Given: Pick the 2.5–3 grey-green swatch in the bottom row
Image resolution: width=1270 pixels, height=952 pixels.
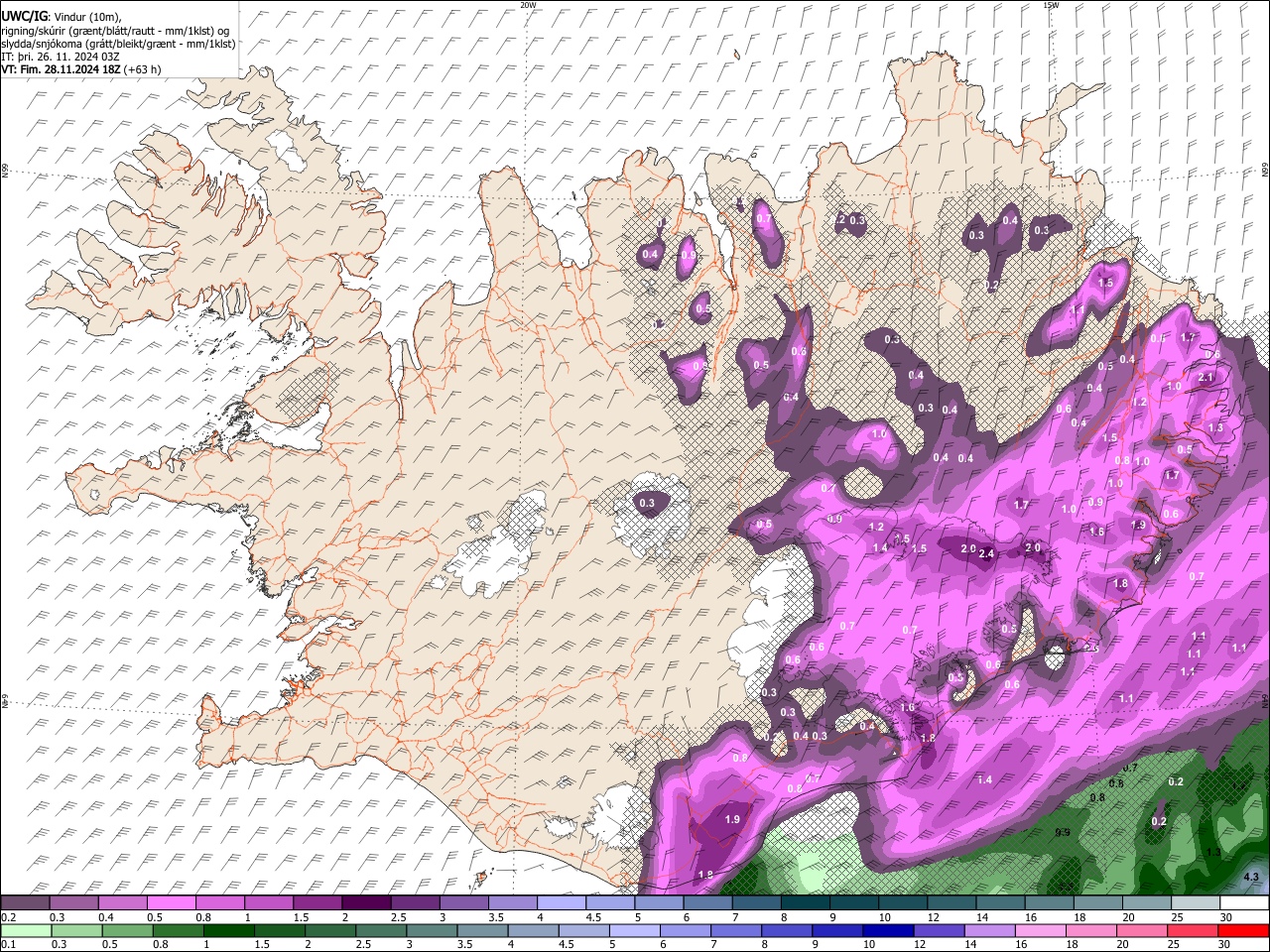Looking at the screenshot, I should click(x=381, y=930).
